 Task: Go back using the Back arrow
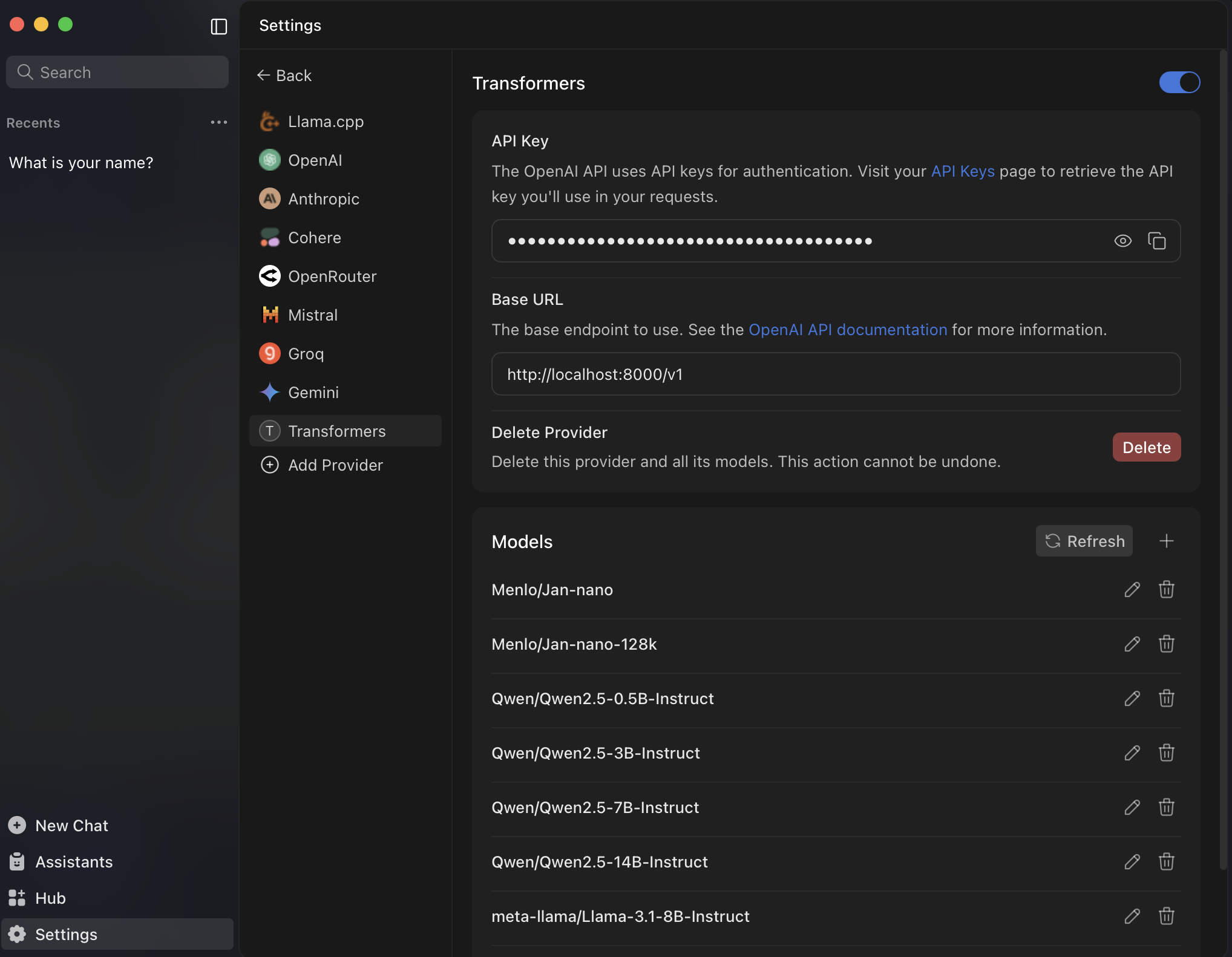[284, 75]
